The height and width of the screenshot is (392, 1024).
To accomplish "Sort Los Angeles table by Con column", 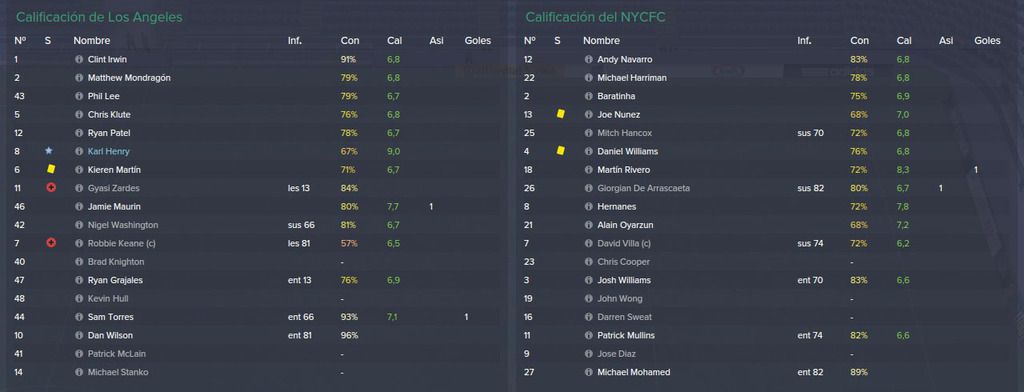I will tap(350, 41).
